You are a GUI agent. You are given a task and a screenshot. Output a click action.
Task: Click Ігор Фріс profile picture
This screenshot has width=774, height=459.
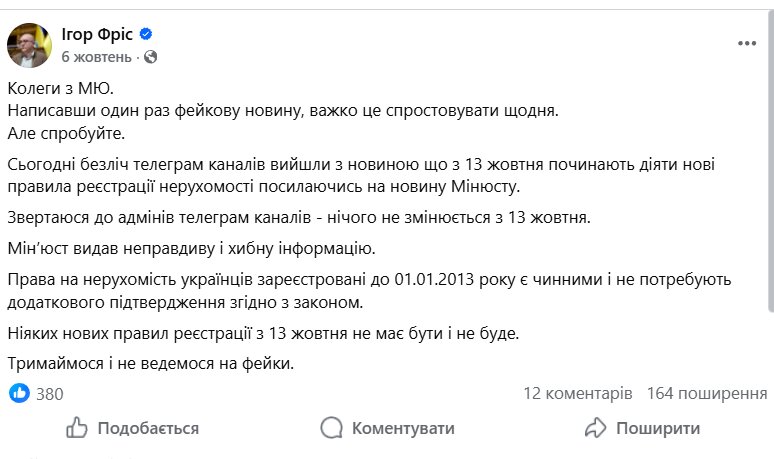(31, 45)
